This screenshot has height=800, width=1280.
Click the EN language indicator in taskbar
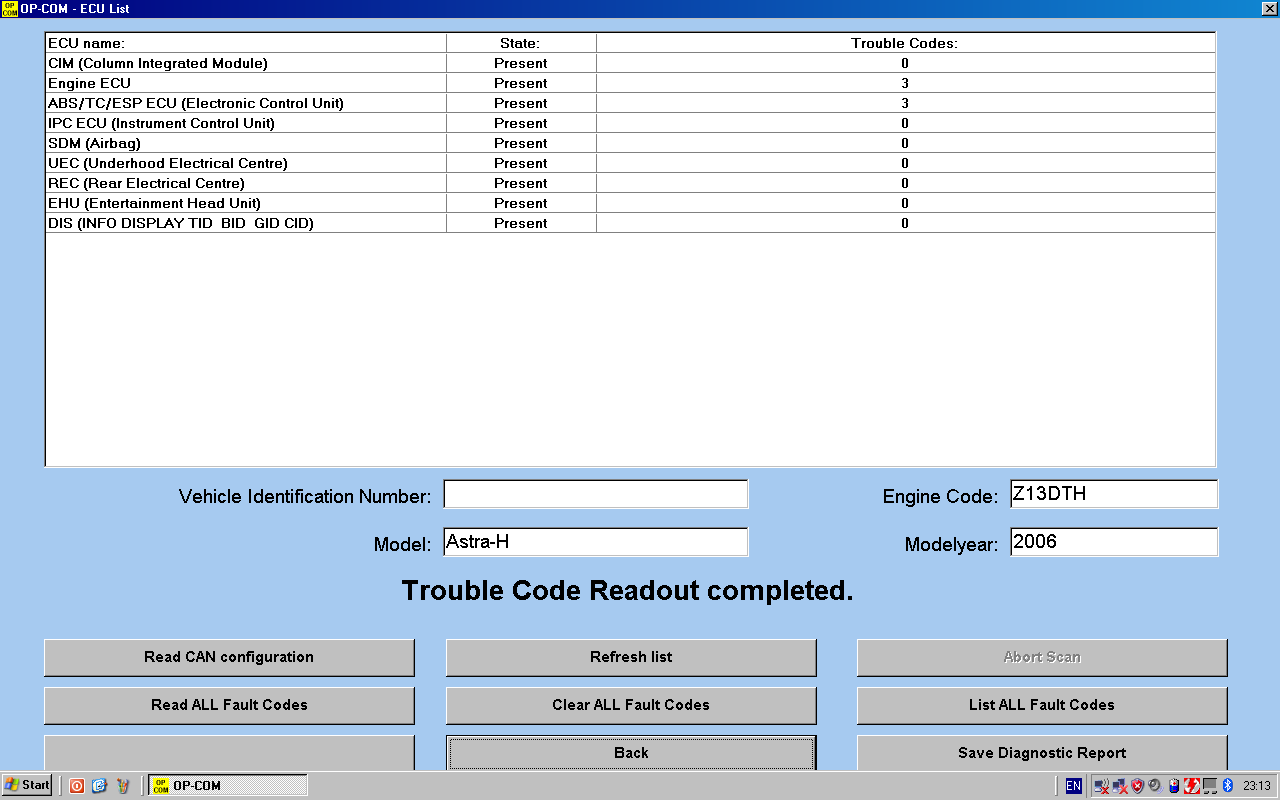[x=1074, y=786]
